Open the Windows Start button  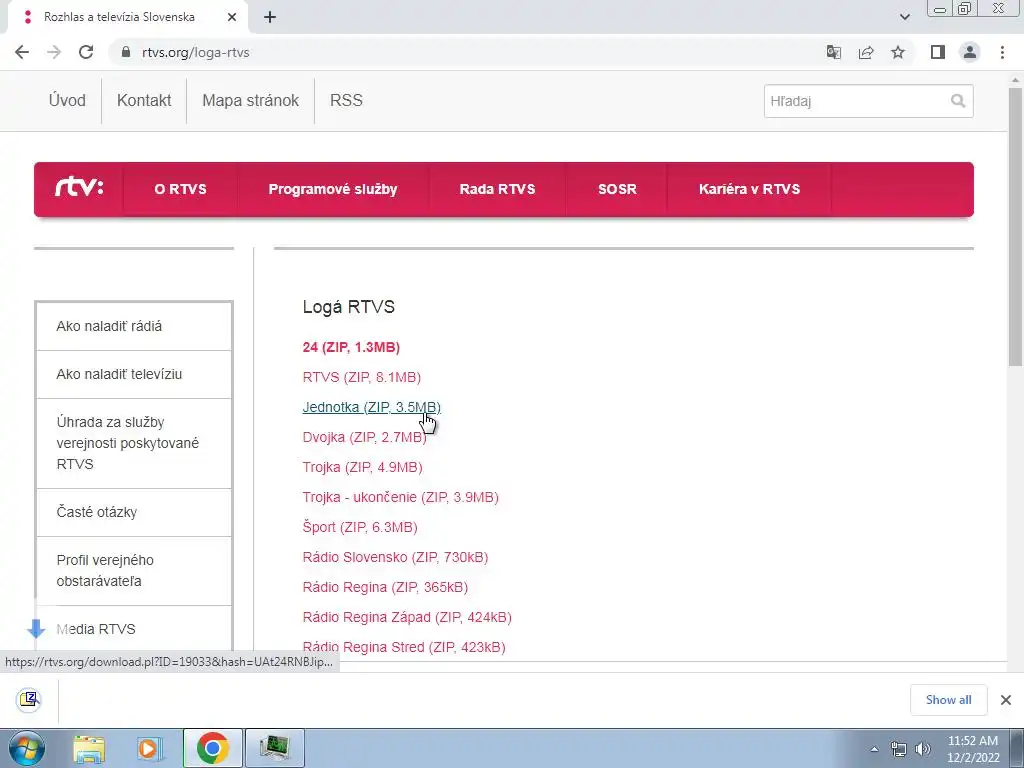(27, 748)
